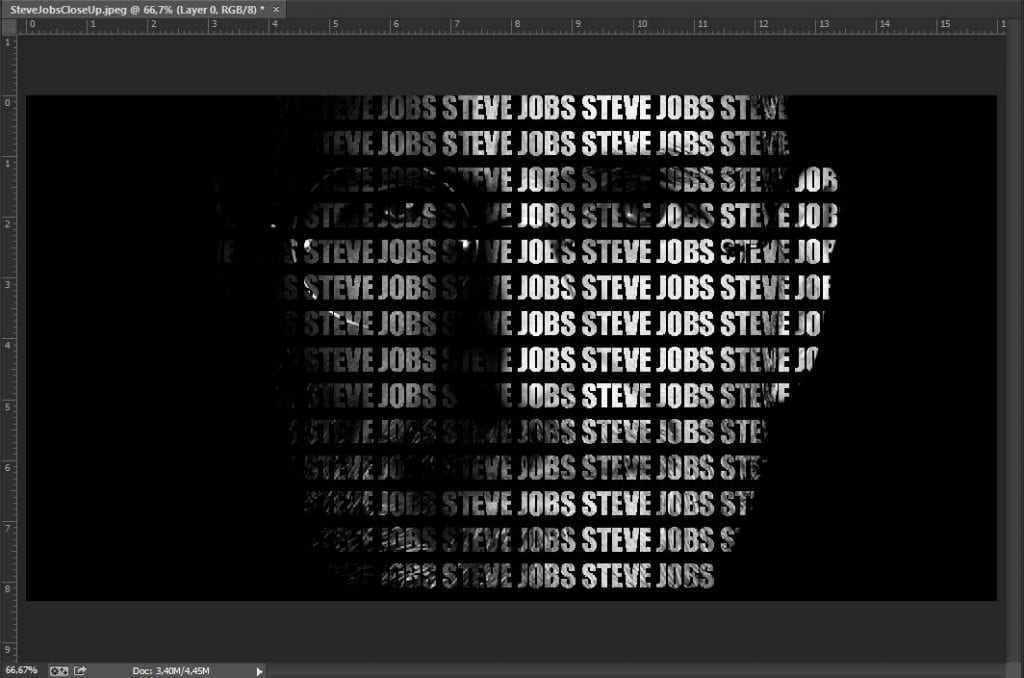Click the vertical ruler at mark 7
This screenshot has width=1024, height=678.
(8, 528)
